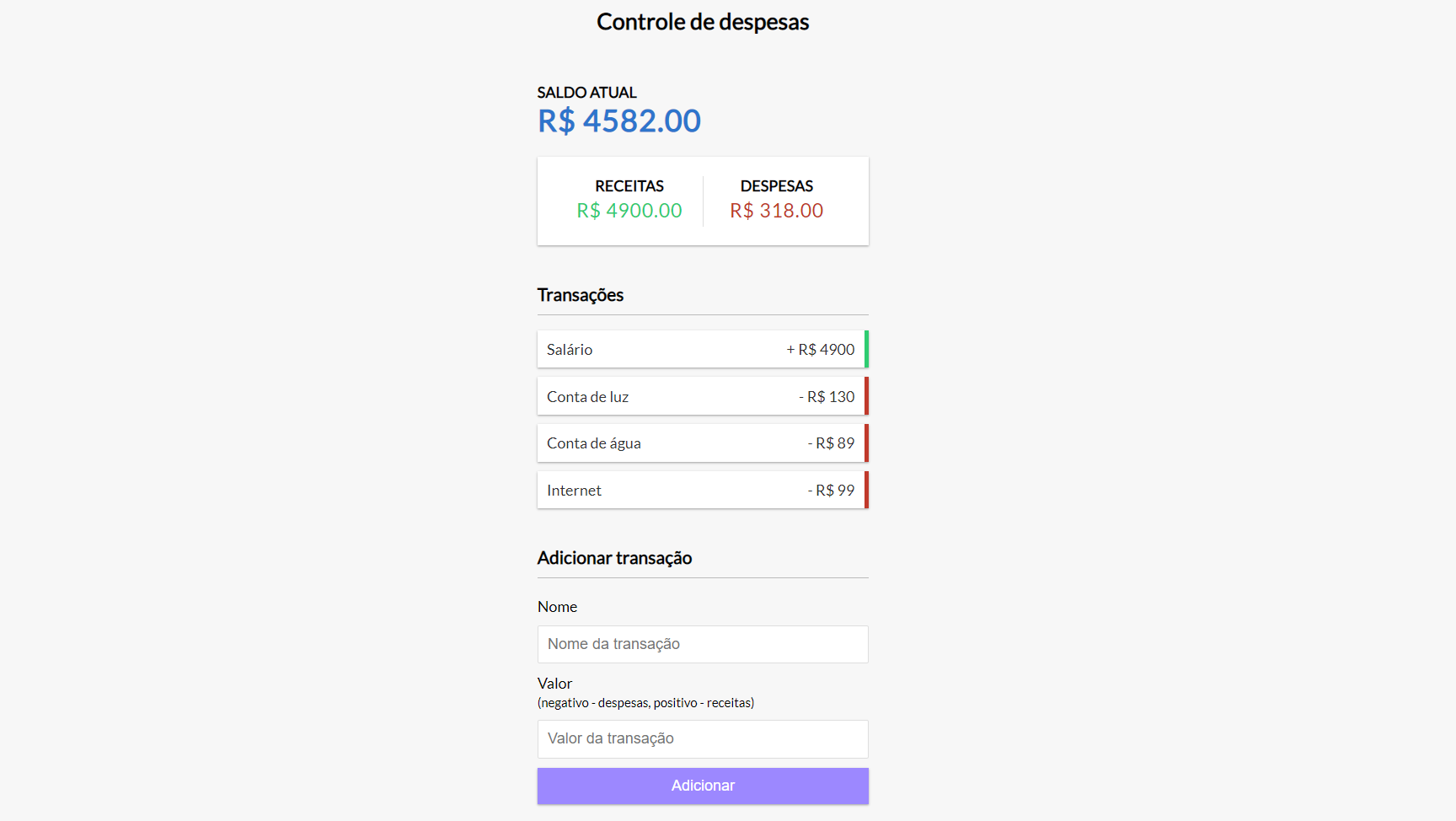Viewport: 1456px width, 821px height.
Task: Select the Salário transaction row
Action: [x=703, y=349]
